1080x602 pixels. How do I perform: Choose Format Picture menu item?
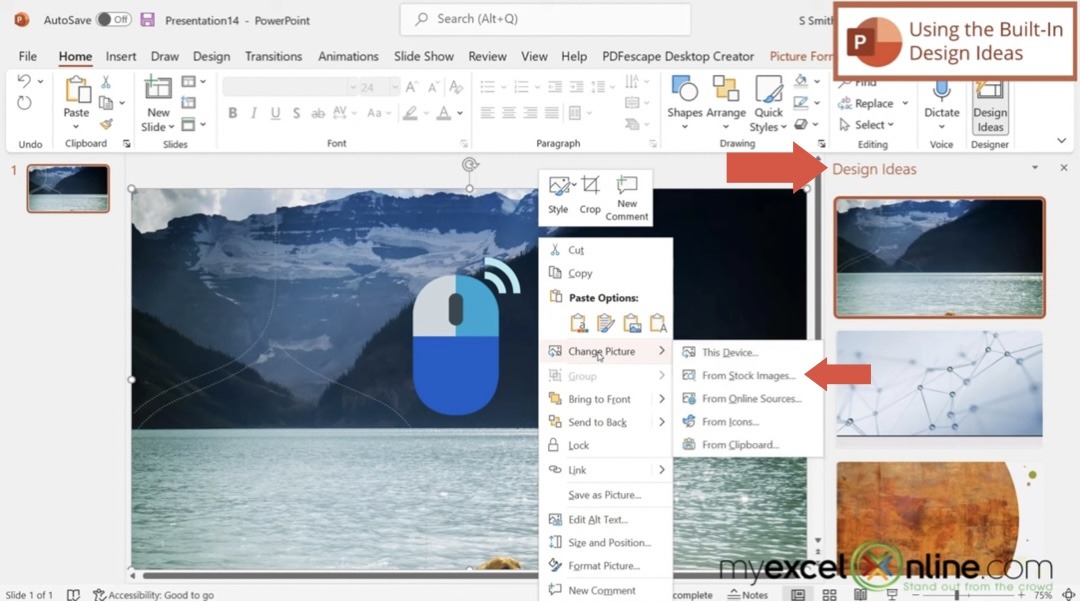click(605, 565)
